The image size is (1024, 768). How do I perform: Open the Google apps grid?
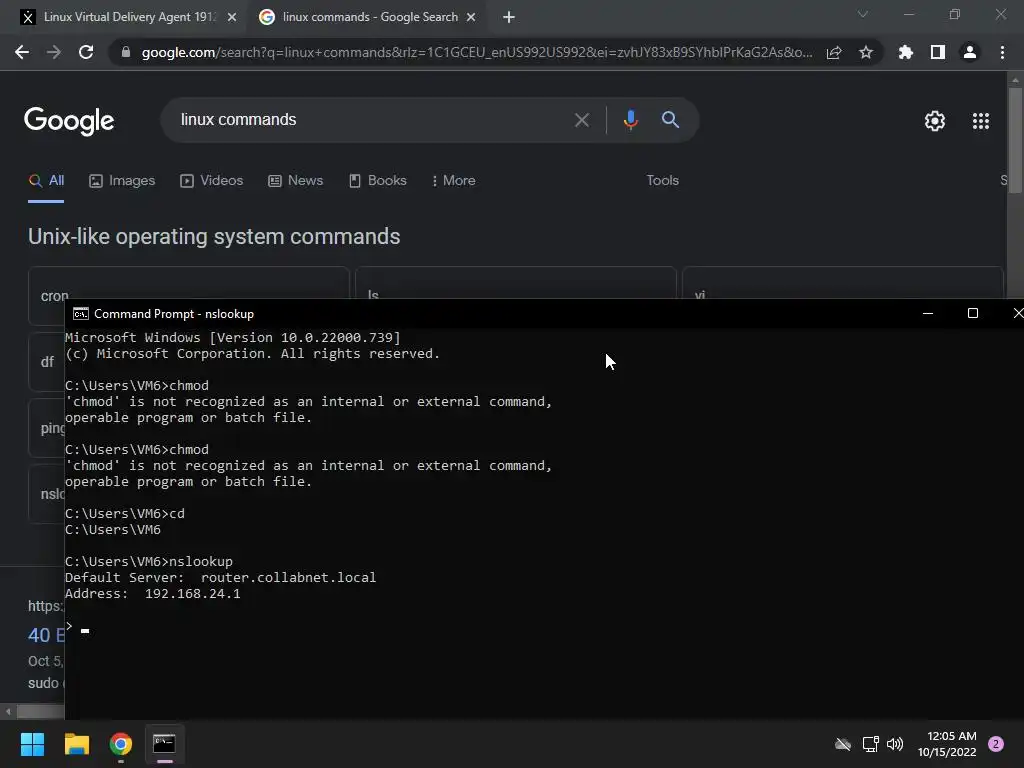(980, 121)
